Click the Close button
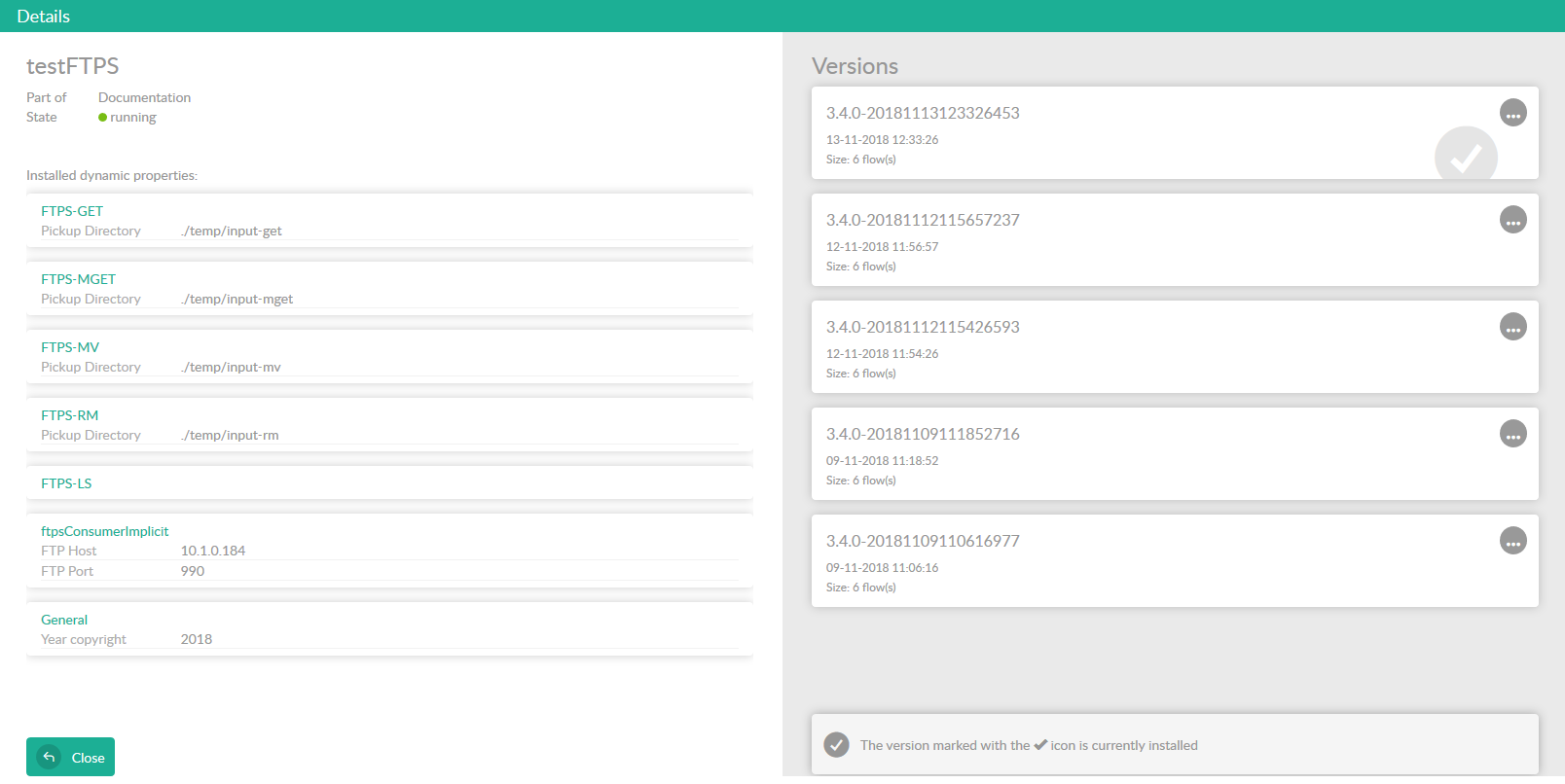Image resolution: width=1565 pixels, height=784 pixels. [x=70, y=757]
